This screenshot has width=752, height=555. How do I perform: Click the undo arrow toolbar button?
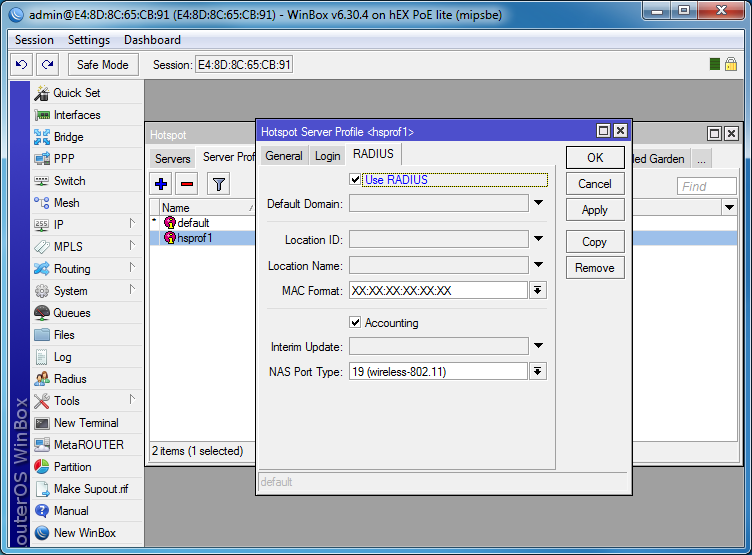(x=22, y=64)
